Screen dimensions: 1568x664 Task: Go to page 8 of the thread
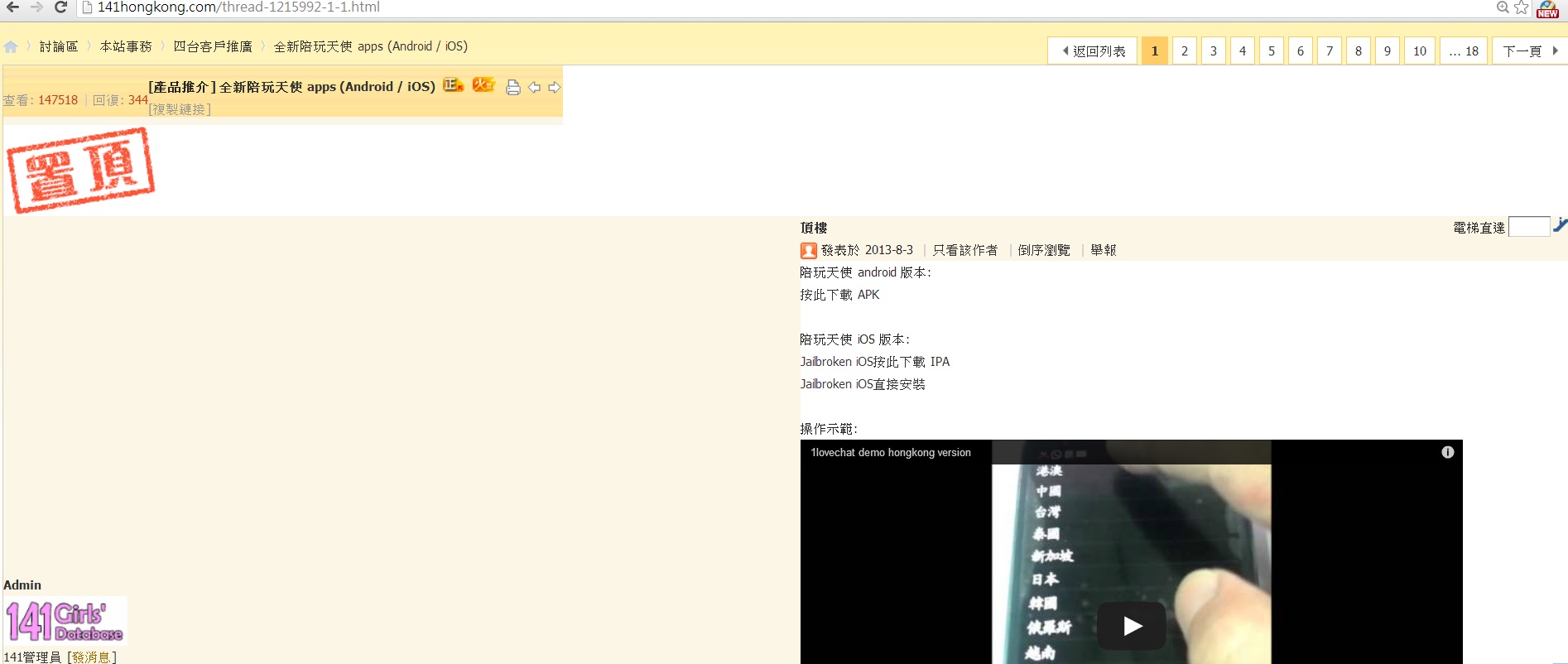(x=1359, y=51)
